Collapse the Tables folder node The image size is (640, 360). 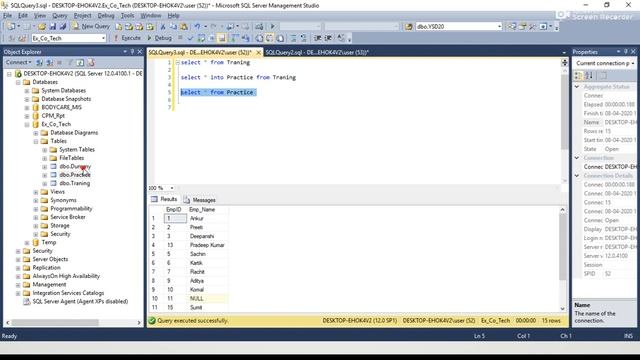[36, 141]
